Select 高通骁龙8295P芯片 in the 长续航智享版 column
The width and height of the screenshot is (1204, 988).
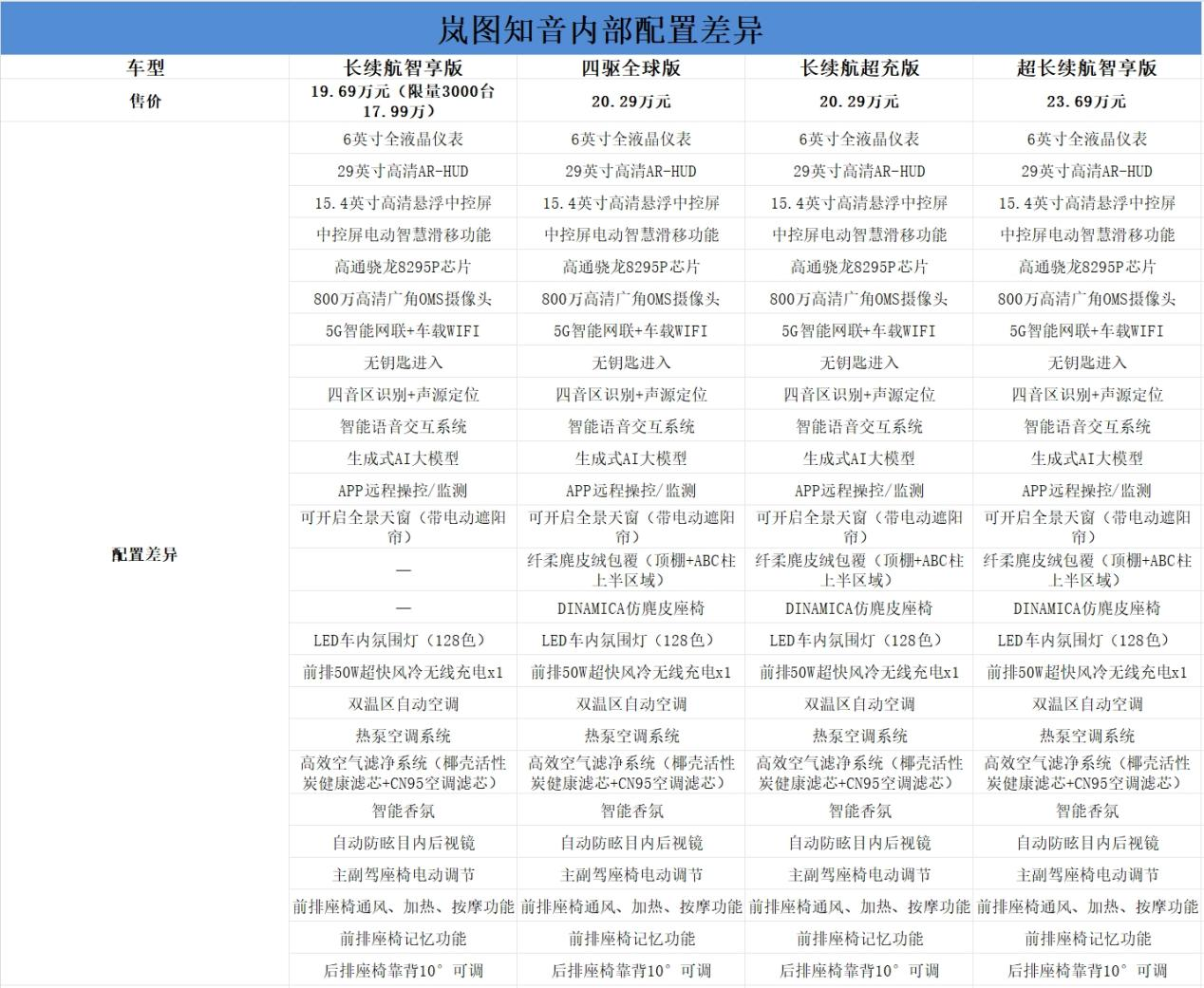click(x=403, y=267)
